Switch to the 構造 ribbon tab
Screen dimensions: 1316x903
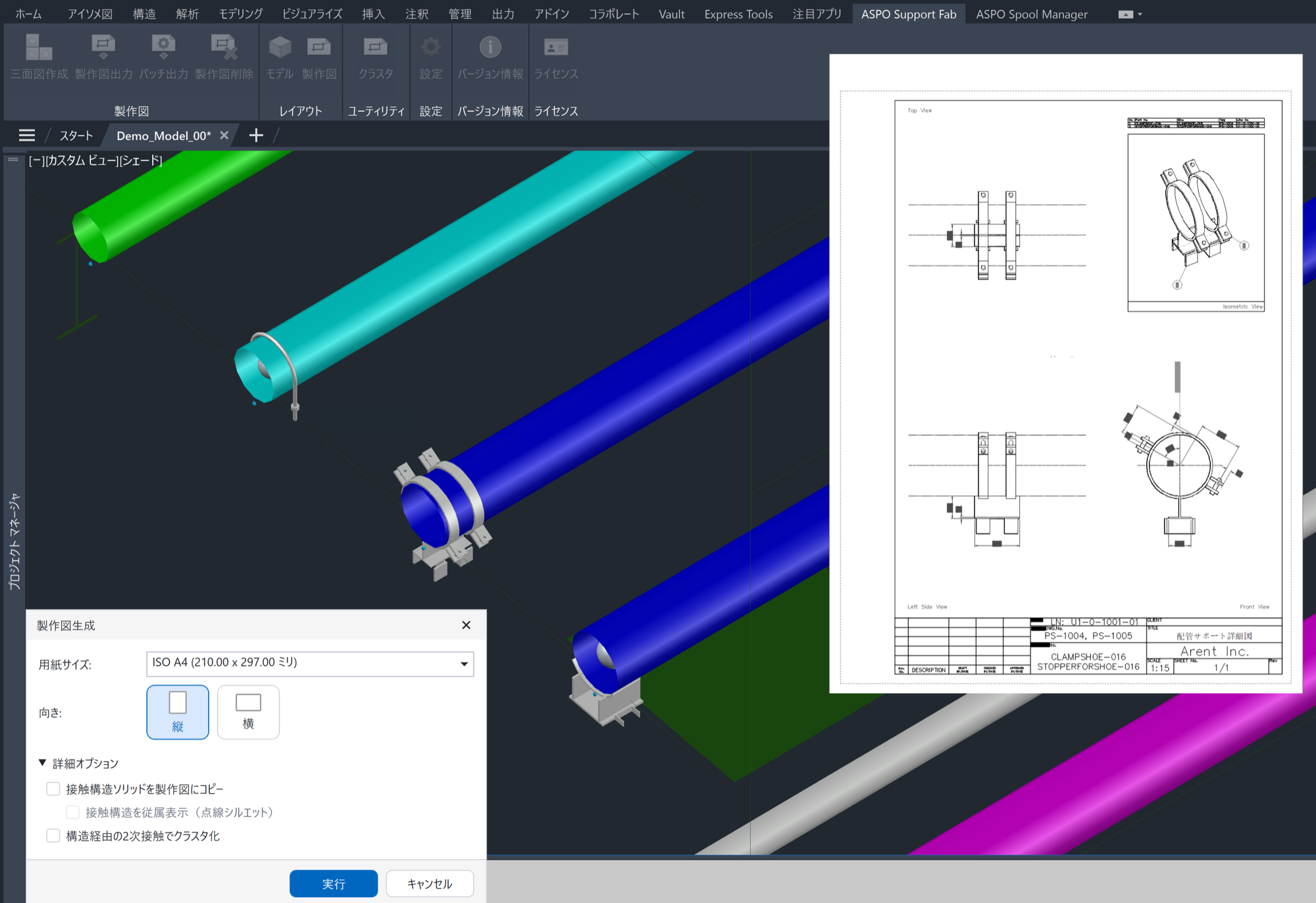[144, 14]
